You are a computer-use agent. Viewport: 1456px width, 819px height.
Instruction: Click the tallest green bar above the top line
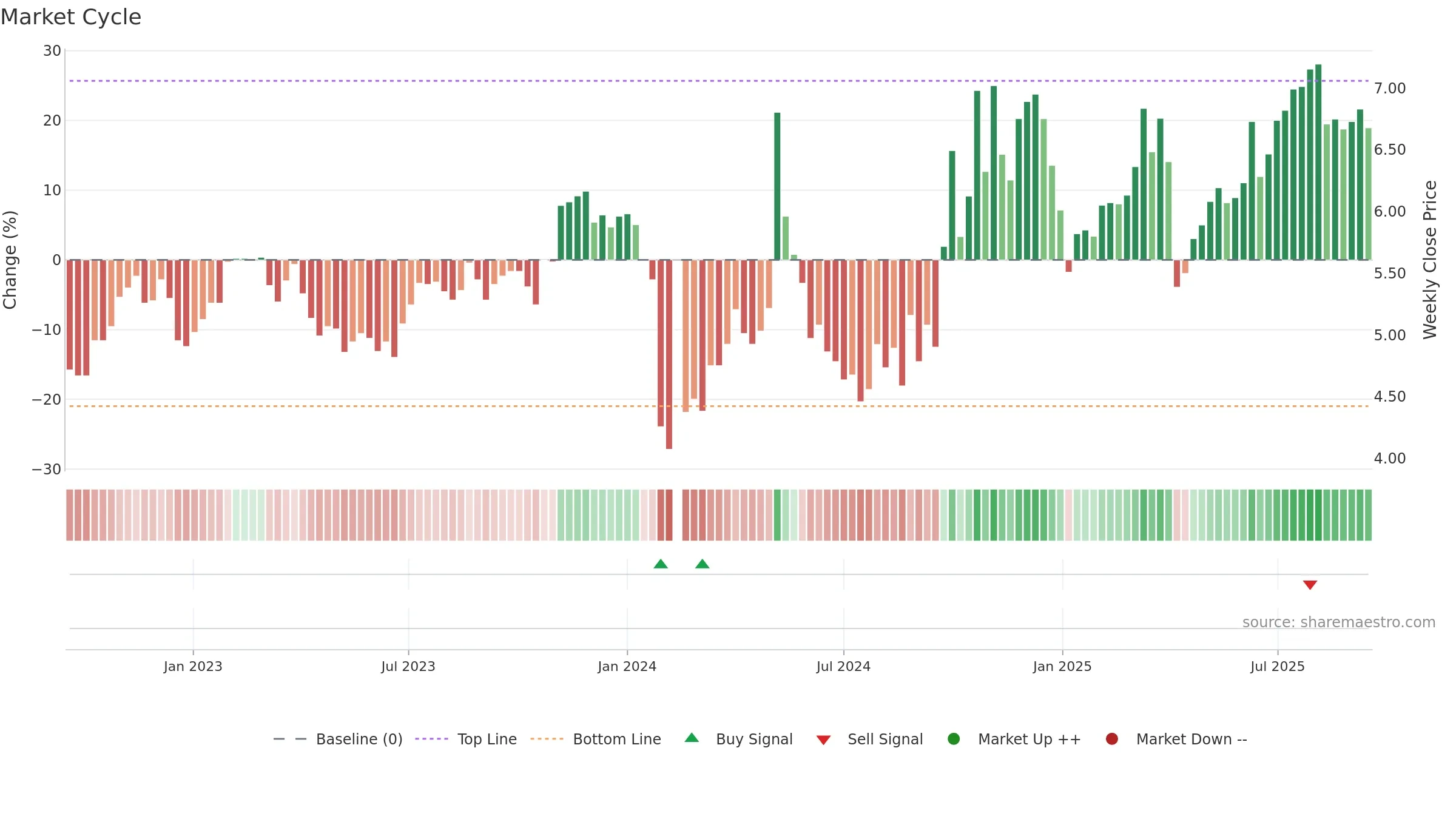tap(1318, 162)
